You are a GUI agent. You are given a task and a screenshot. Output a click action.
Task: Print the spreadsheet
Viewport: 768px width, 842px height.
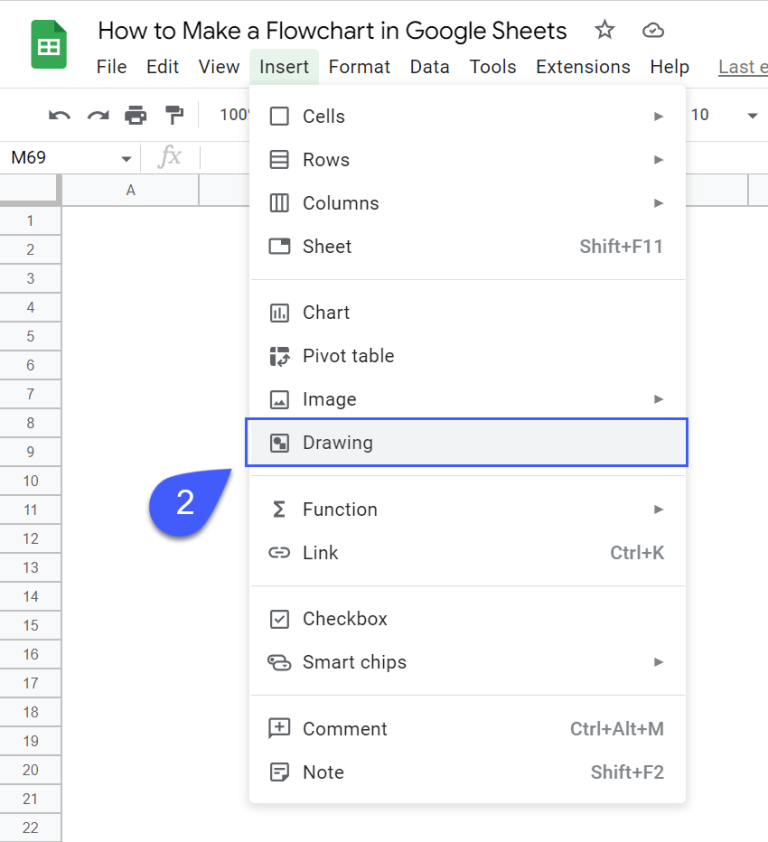click(135, 115)
